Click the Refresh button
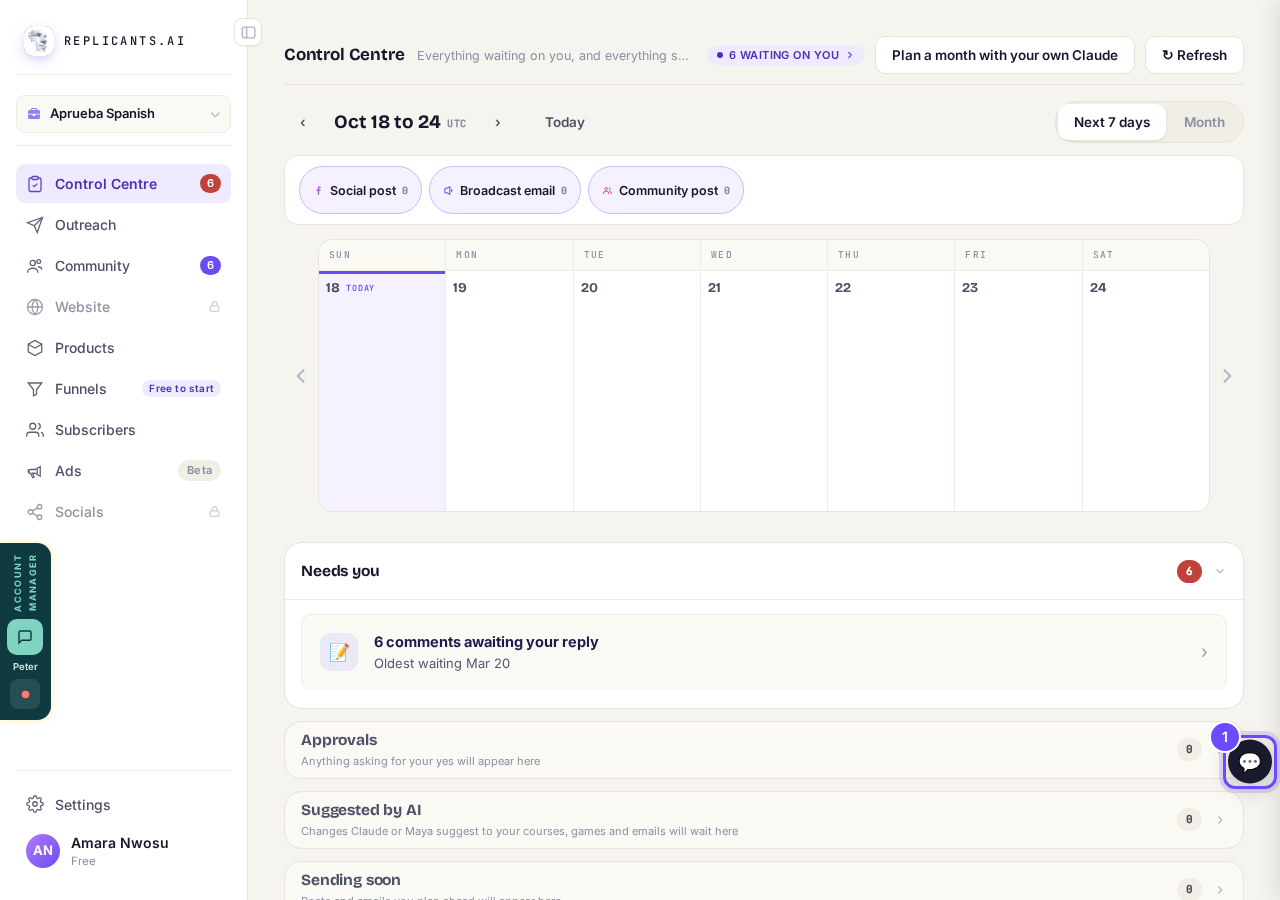The image size is (1280, 900). [x=1194, y=55]
